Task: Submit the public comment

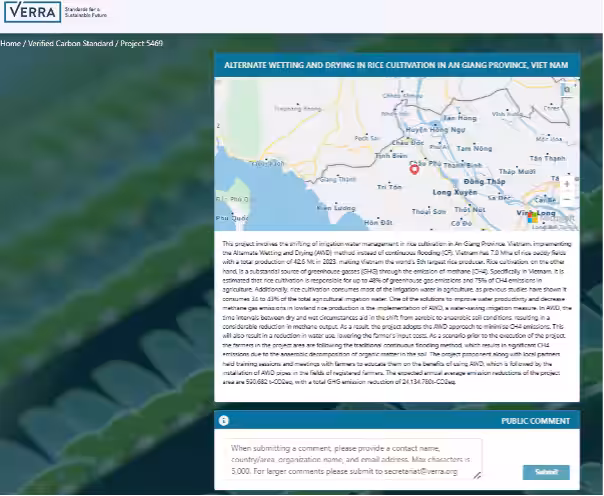Action: (x=545, y=472)
